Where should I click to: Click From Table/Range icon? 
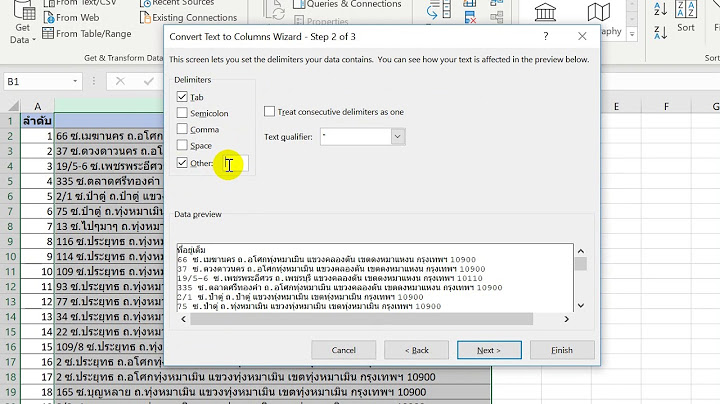(48, 34)
